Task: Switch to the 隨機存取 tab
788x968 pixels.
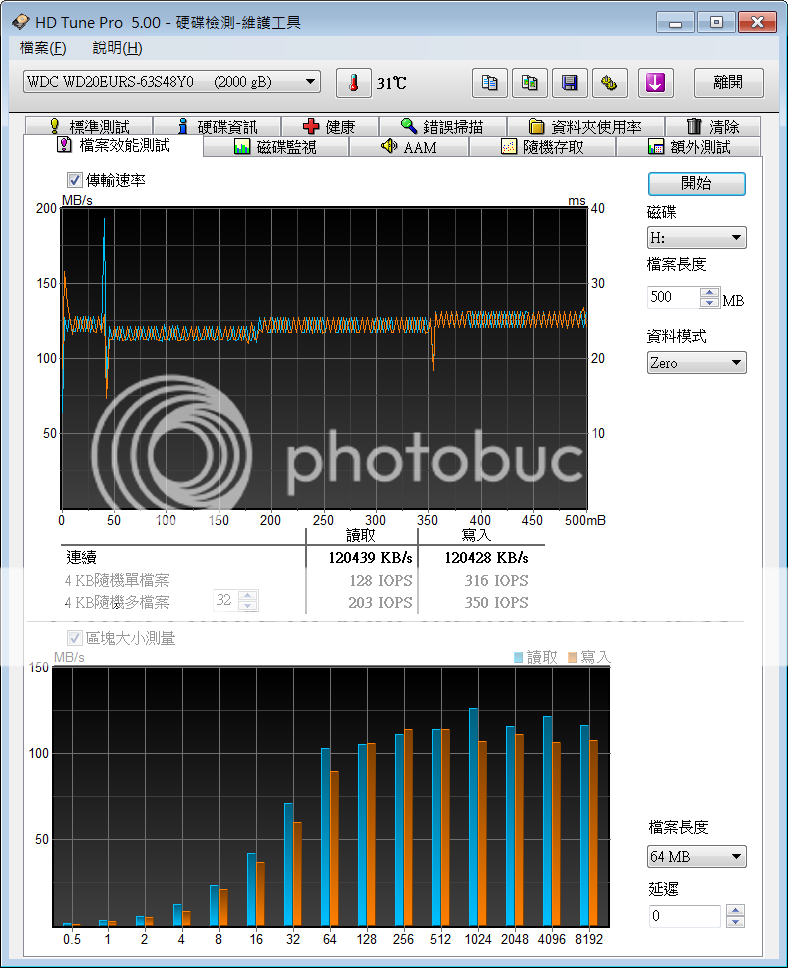Action: (542, 148)
